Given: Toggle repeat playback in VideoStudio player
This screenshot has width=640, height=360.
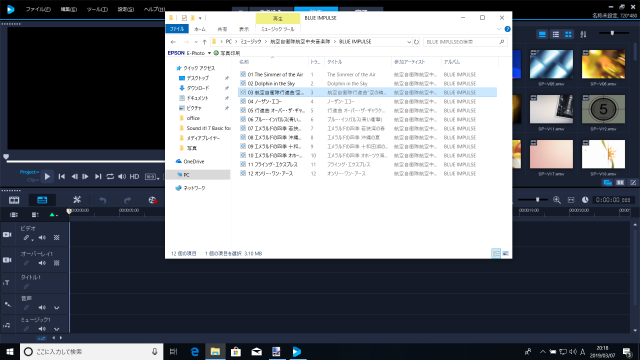Looking at the screenshot, I should (x=110, y=176).
